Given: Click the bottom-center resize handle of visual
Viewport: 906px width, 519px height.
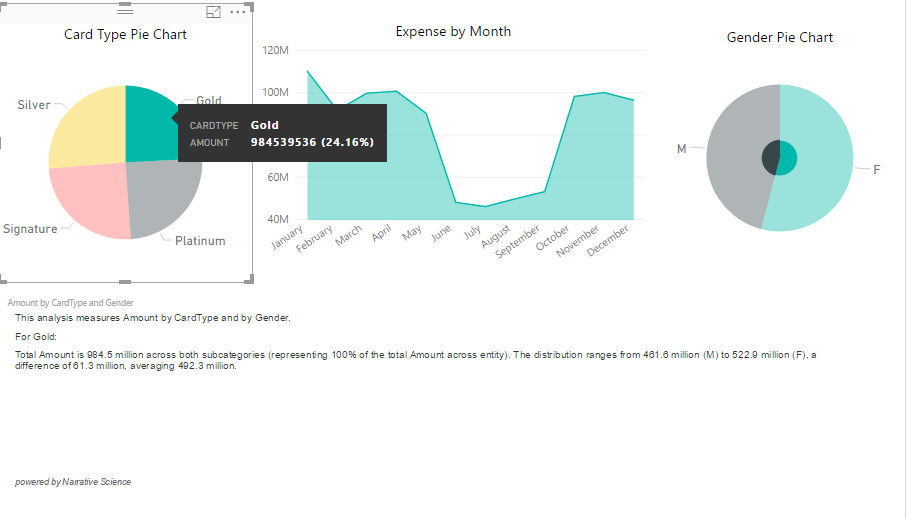Looking at the screenshot, I should coord(125,282).
